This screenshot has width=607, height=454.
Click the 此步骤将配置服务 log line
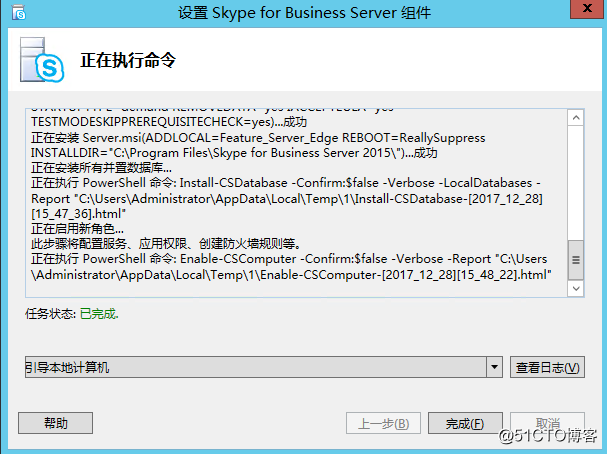[x=166, y=243]
